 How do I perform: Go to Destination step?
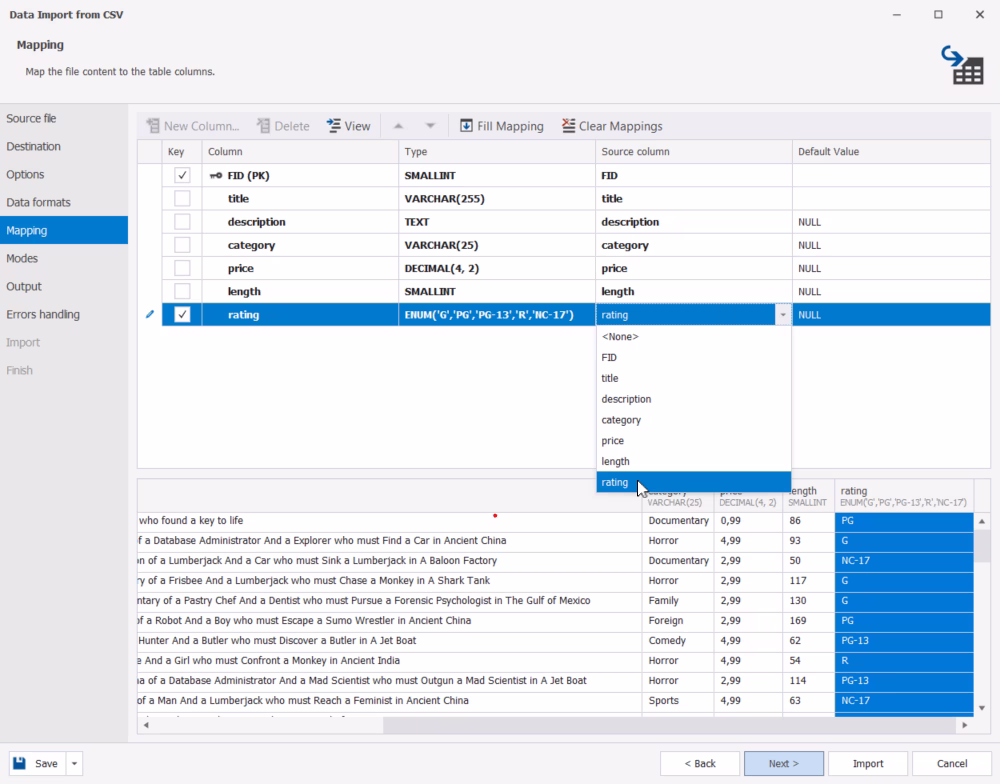(x=64, y=146)
